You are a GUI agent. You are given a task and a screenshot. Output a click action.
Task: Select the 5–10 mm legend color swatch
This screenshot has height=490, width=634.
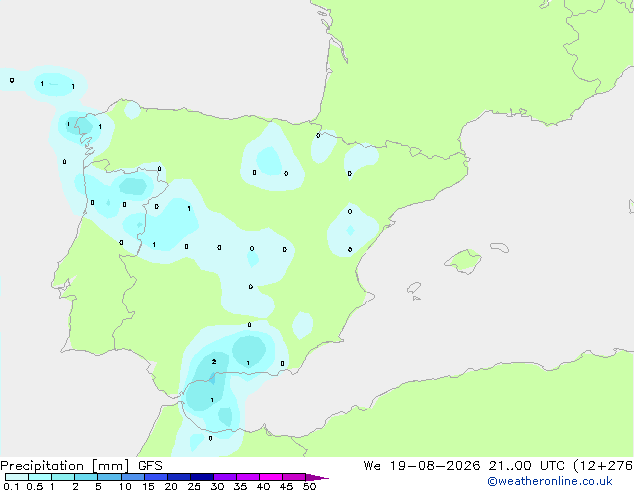pos(109,477)
